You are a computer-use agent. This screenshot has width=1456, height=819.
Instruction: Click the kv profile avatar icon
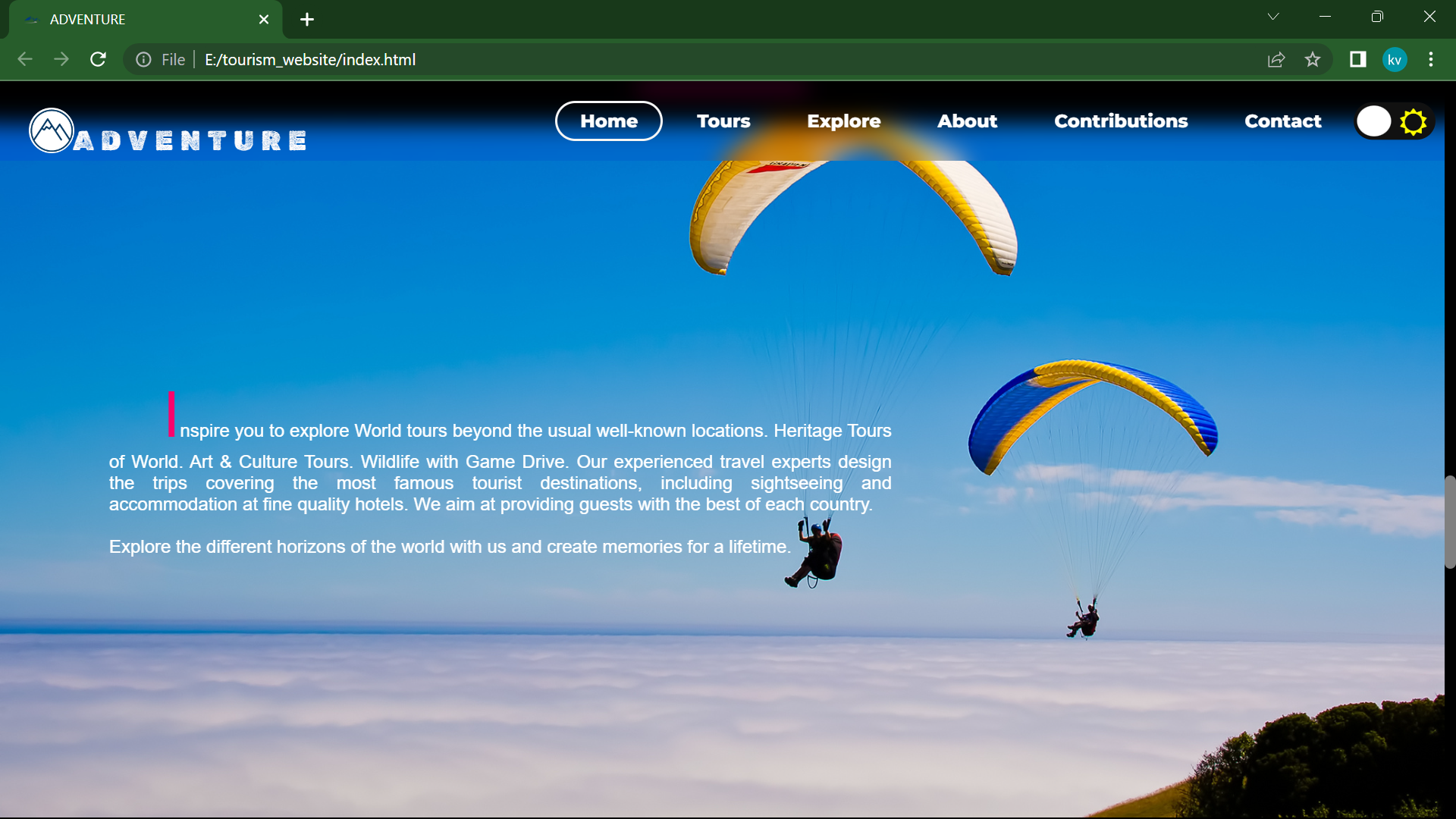coord(1395,59)
